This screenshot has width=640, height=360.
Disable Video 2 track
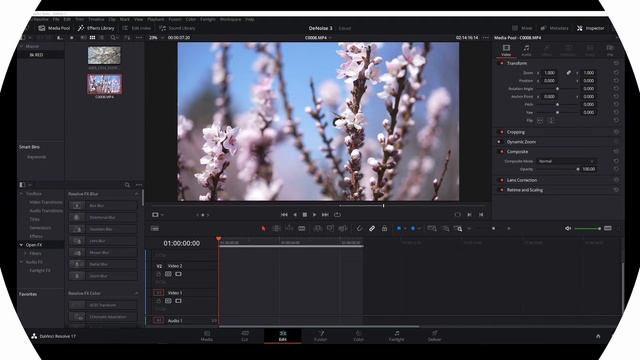(x=178, y=274)
